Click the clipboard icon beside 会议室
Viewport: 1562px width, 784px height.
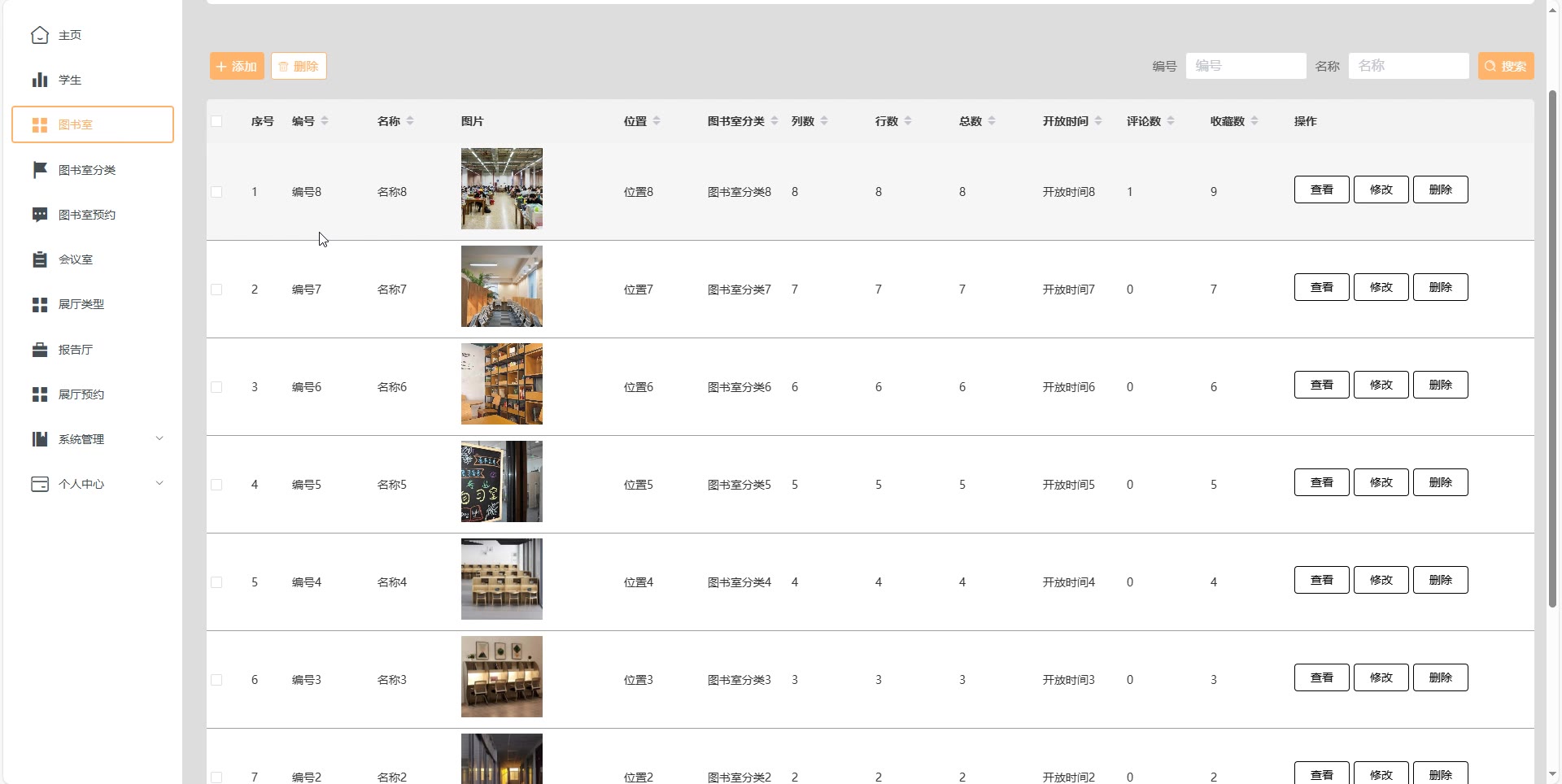pyautogui.click(x=39, y=259)
